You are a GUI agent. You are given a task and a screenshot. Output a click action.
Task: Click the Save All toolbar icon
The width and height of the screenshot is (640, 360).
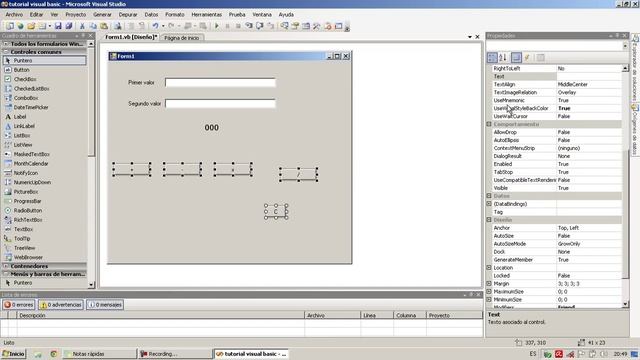69,26
